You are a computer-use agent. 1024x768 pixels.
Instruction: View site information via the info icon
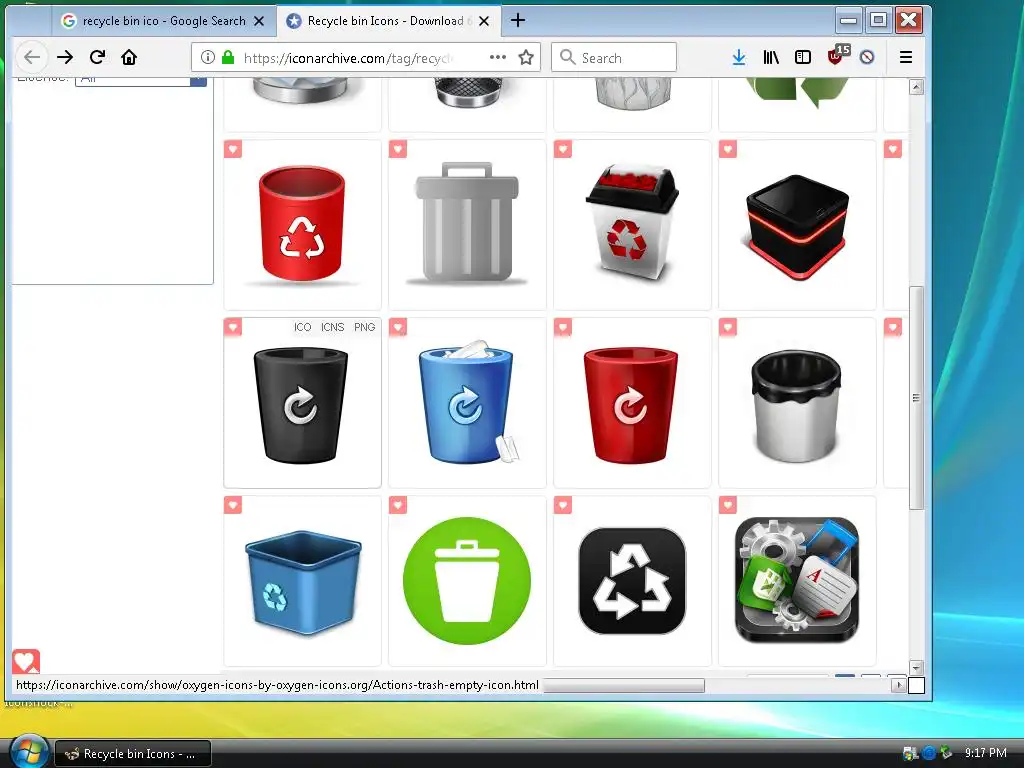208,57
